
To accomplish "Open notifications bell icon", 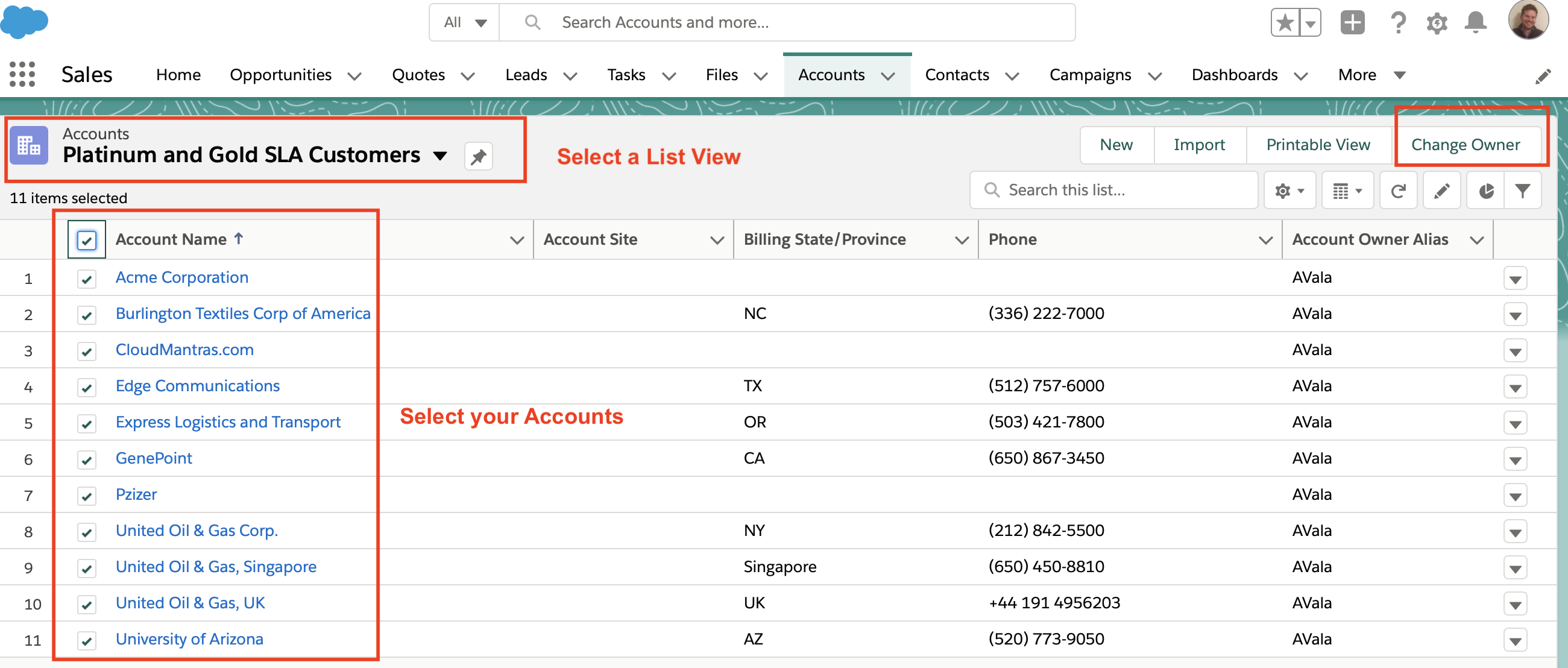I will coord(1476,22).
